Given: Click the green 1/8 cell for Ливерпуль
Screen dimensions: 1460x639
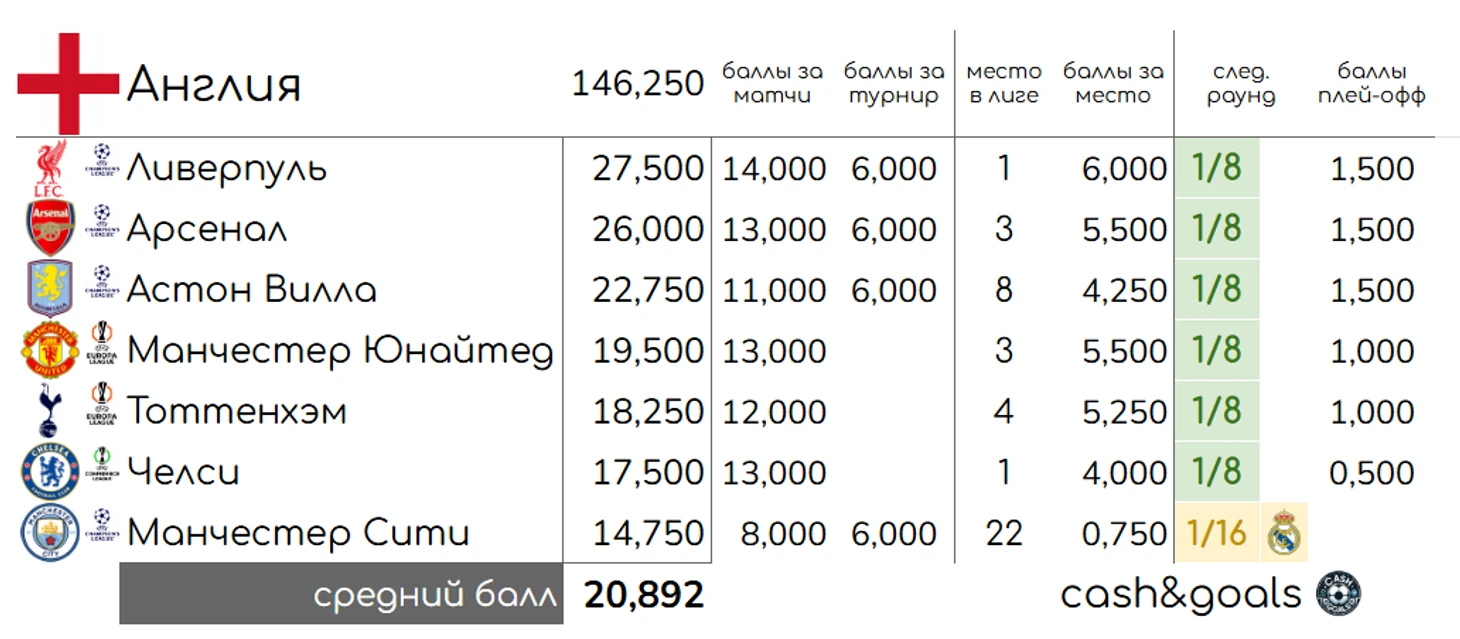Looking at the screenshot, I should tap(1217, 168).
